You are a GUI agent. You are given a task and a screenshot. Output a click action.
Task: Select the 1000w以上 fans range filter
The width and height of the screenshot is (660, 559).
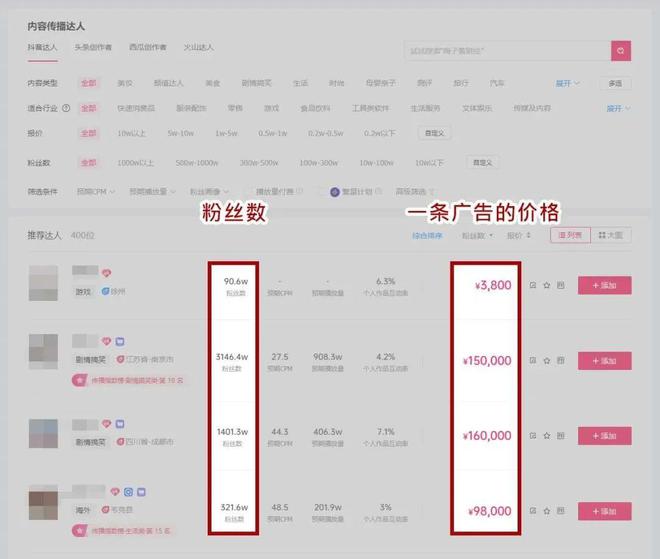tap(133, 162)
